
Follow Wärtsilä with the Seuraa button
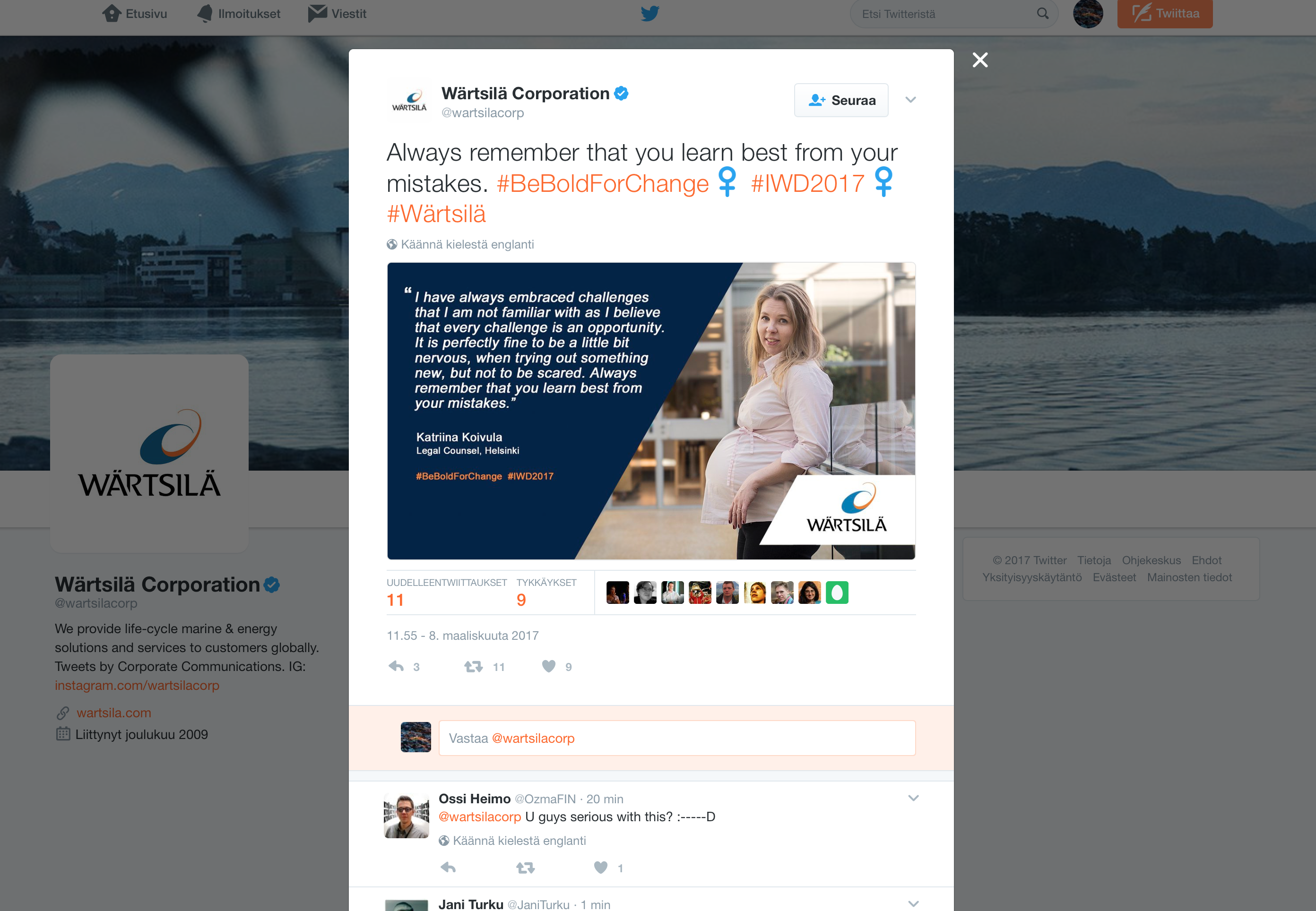(841, 101)
